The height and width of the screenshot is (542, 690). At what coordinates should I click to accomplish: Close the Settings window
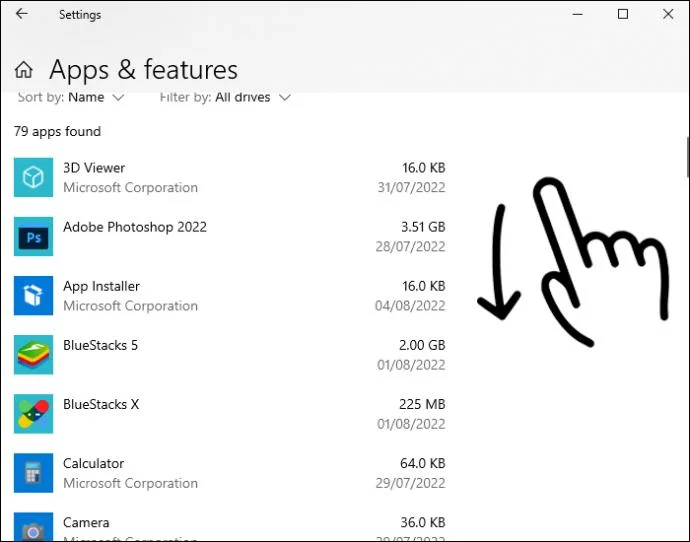point(668,14)
